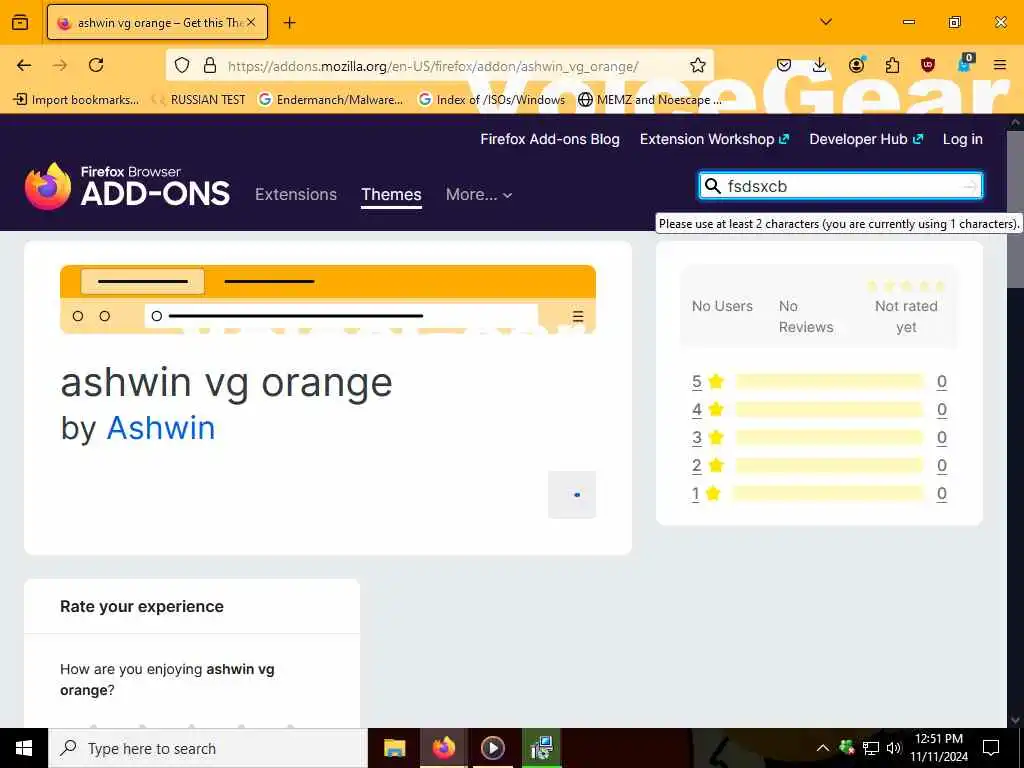The image size is (1024, 768).
Task: Click the loading install button
Action: point(572,494)
